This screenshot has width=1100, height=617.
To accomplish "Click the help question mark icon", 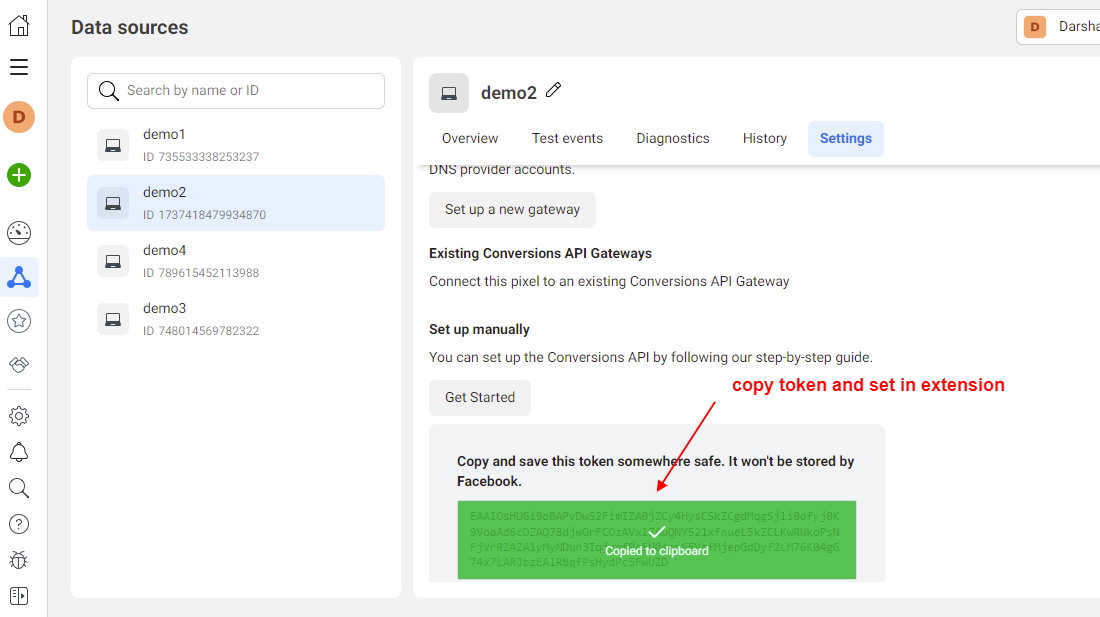I will [x=19, y=524].
